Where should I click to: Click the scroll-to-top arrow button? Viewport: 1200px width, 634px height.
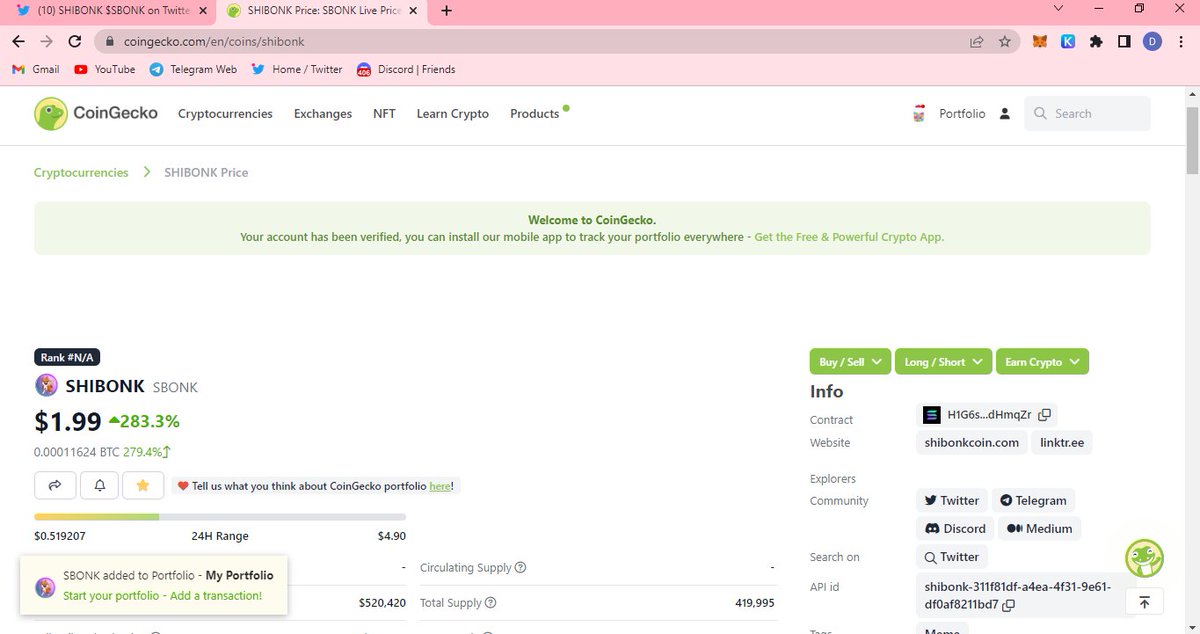1144,601
